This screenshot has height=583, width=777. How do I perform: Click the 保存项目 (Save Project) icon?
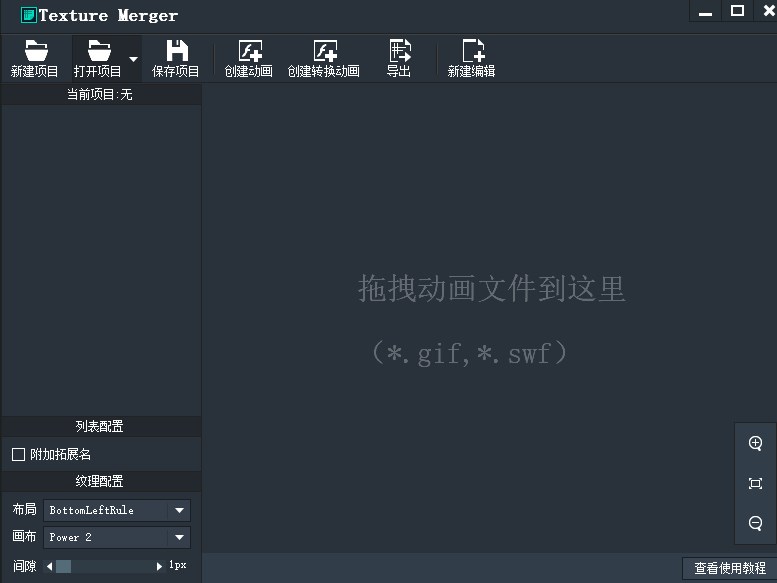(x=176, y=51)
